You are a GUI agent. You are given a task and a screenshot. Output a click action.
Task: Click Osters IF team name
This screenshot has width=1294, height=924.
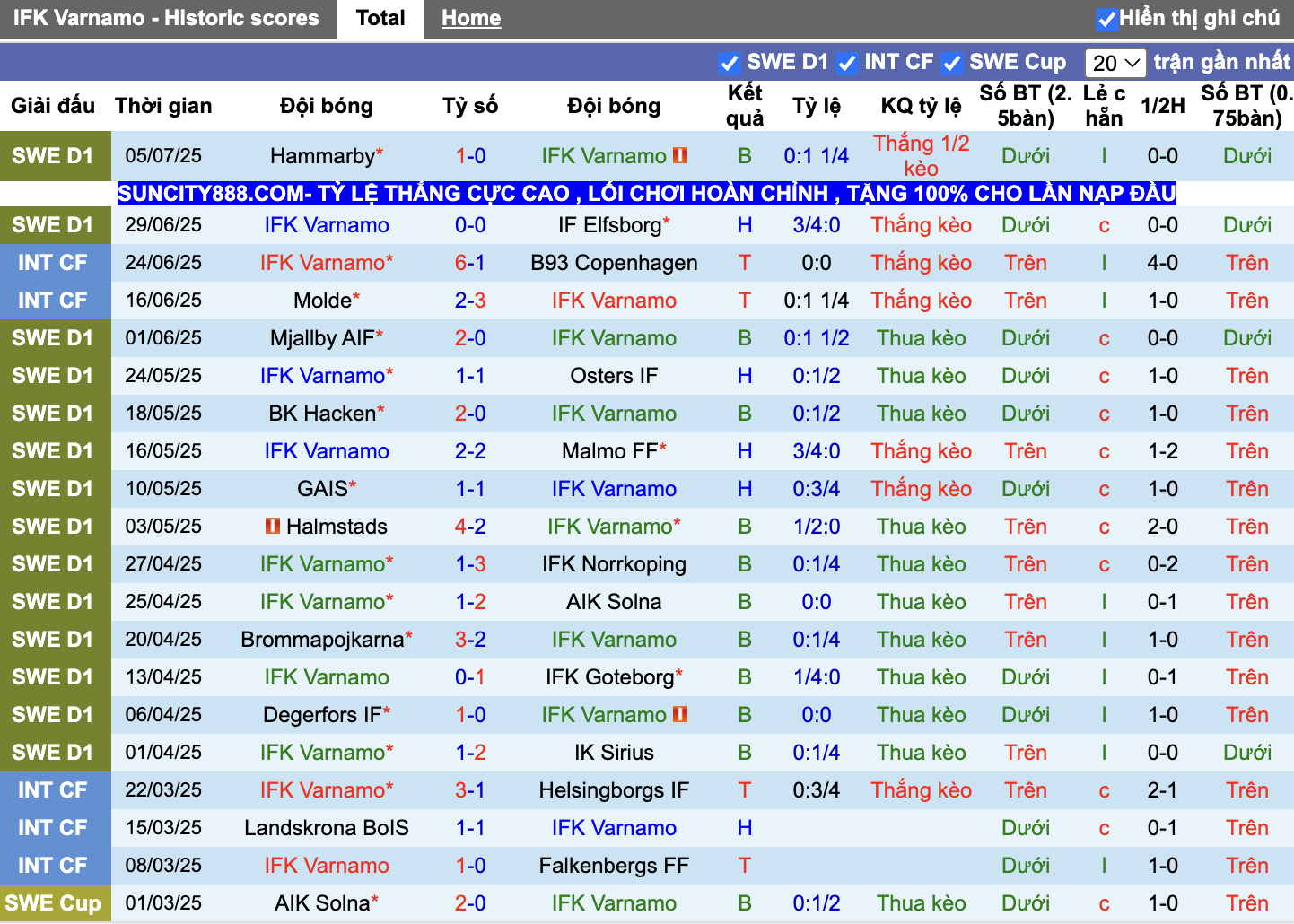tap(614, 376)
